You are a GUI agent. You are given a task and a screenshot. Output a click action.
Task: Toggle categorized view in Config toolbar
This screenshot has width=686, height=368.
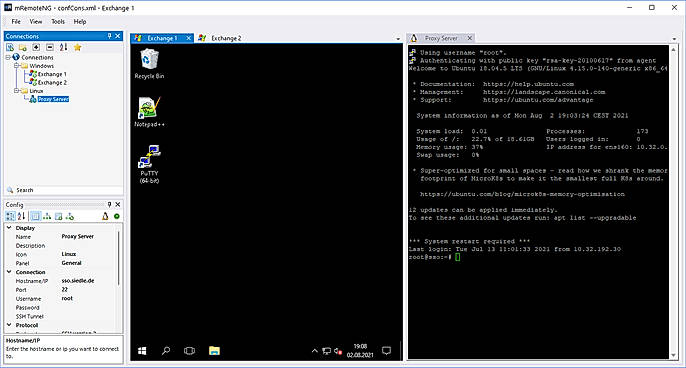[10, 216]
